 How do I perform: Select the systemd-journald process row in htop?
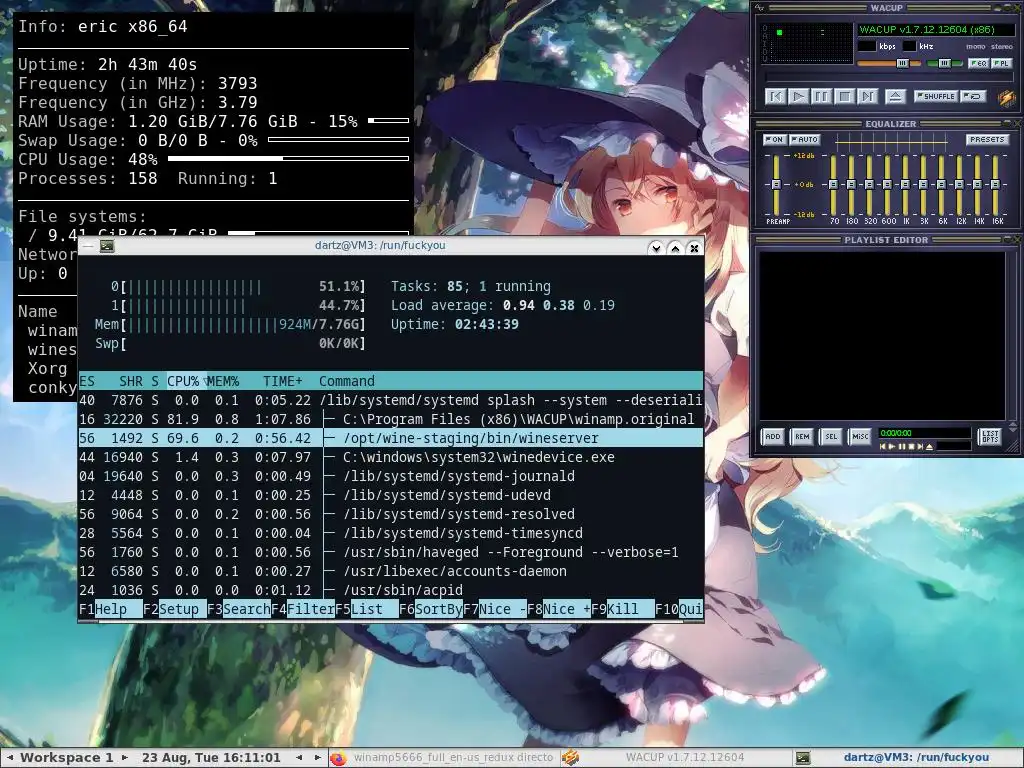[x=391, y=476]
